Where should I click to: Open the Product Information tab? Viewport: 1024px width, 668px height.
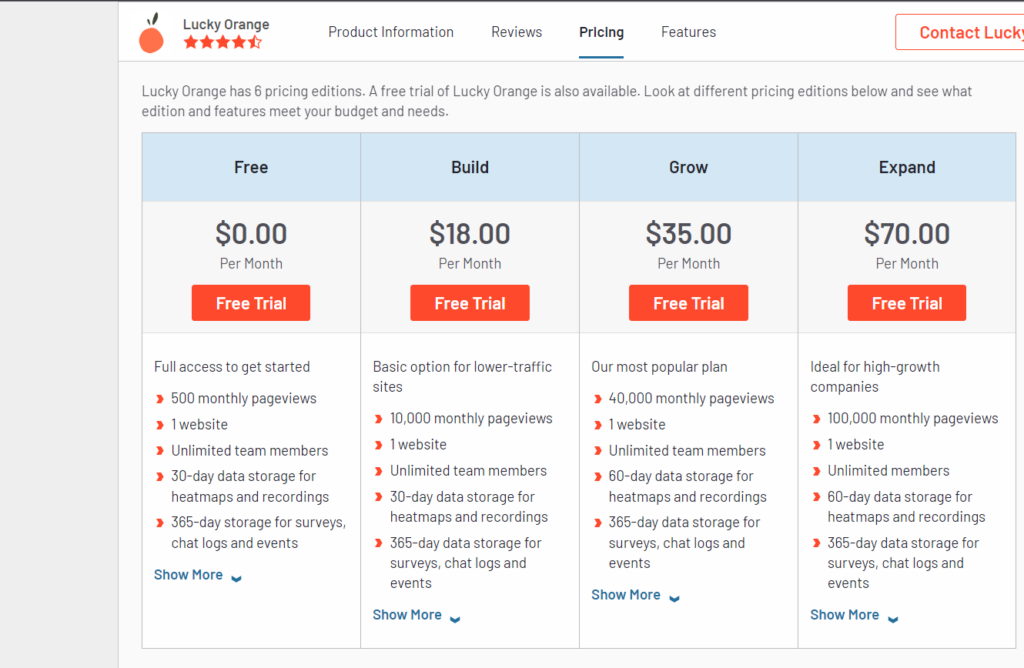(x=390, y=32)
